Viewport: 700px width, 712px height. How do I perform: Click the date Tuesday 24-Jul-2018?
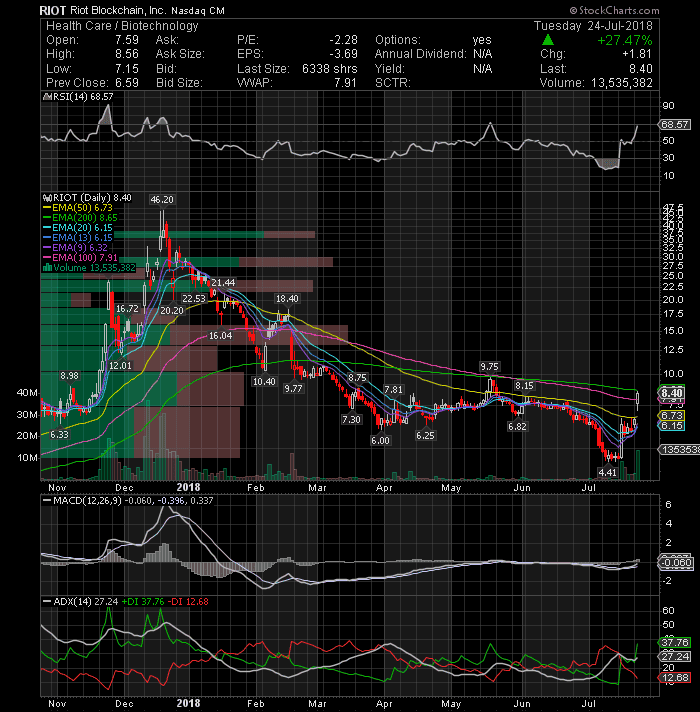(593, 25)
